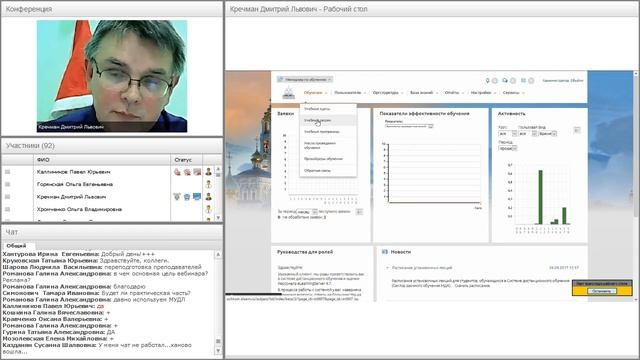This screenshot has height=360, width=640.
Task: Click the chat bubbles icon in the LMS top bar
Action: pos(505,81)
